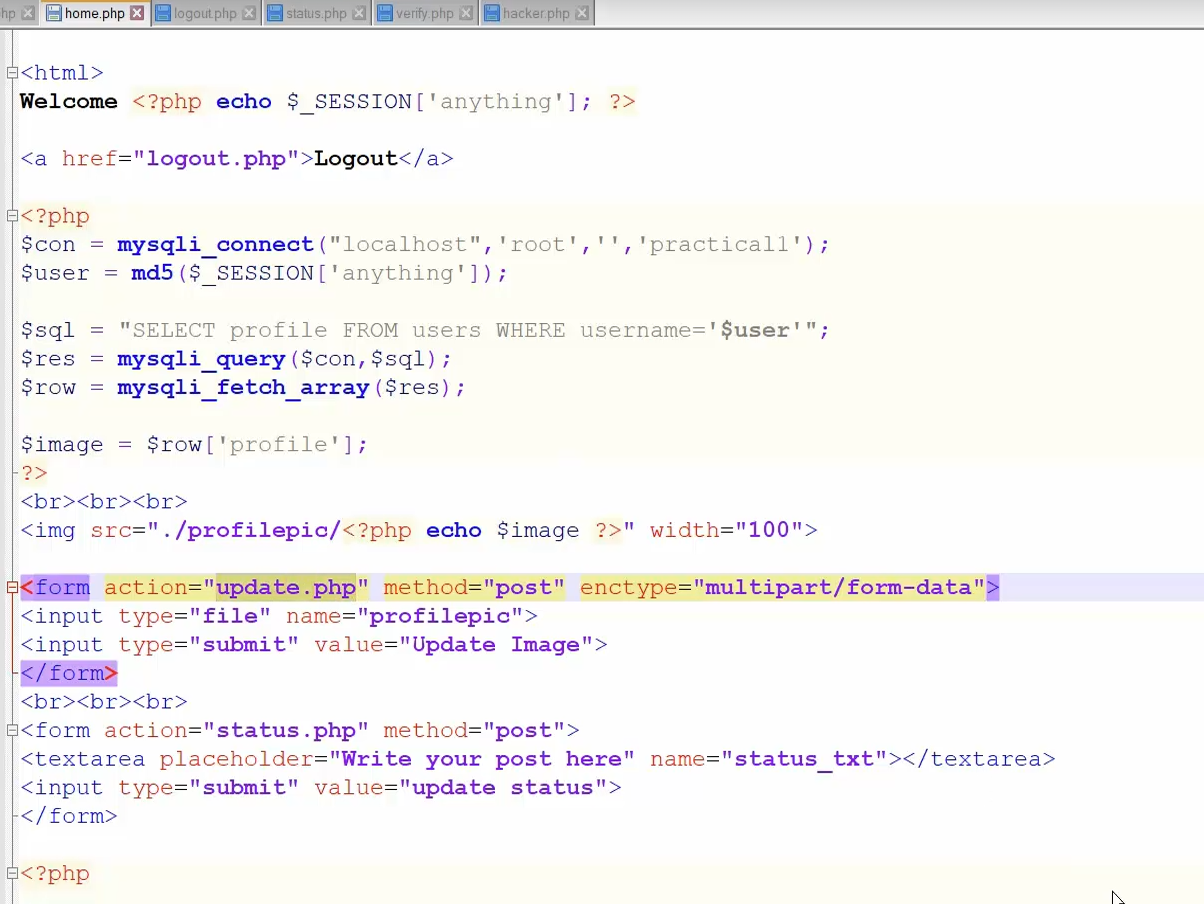Screen dimensions: 1204x904
Task: Open the hacker.php tab
Action: click(x=536, y=14)
